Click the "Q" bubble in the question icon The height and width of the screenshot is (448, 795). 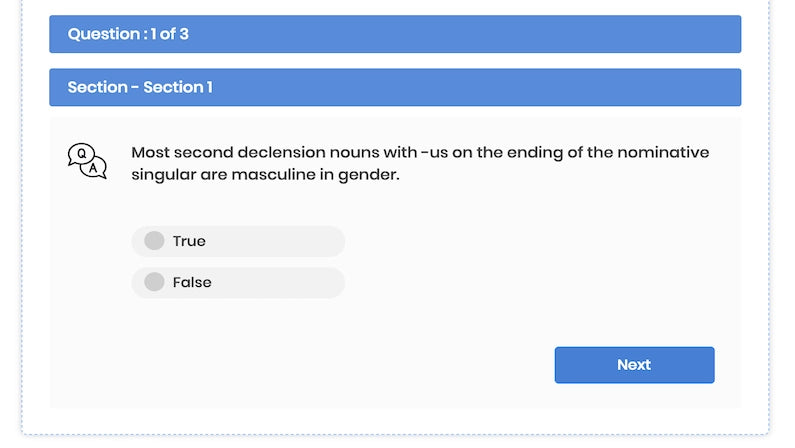pos(81,154)
